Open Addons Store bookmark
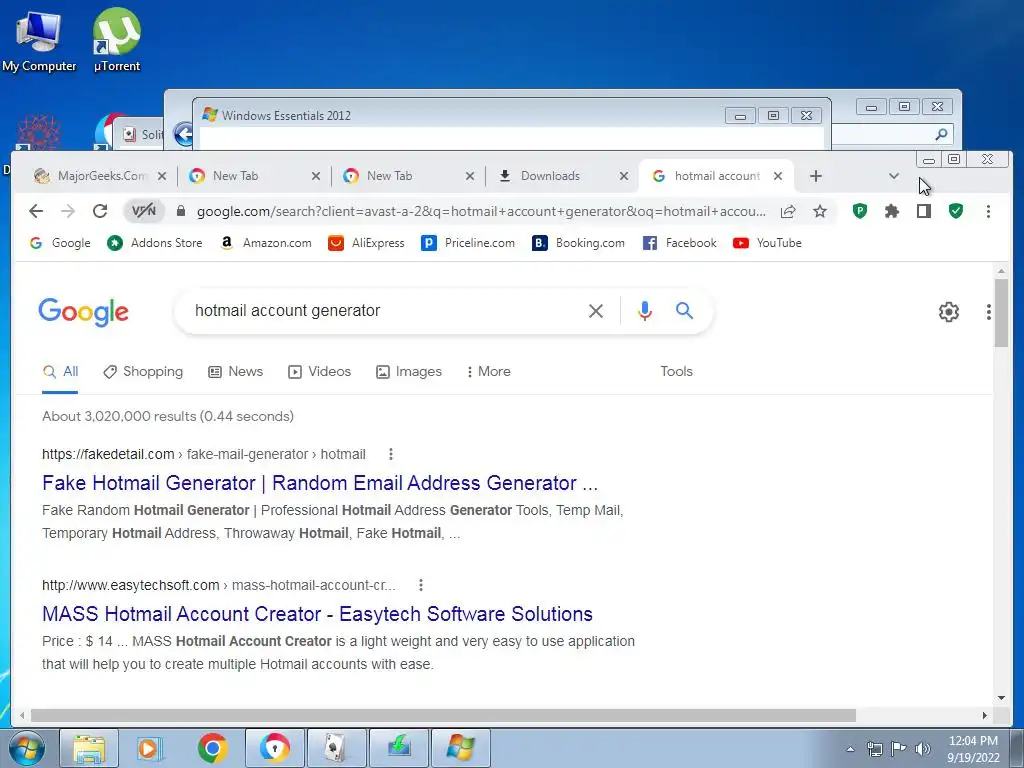This screenshot has height=768, width=1024. tap(155, 243)
